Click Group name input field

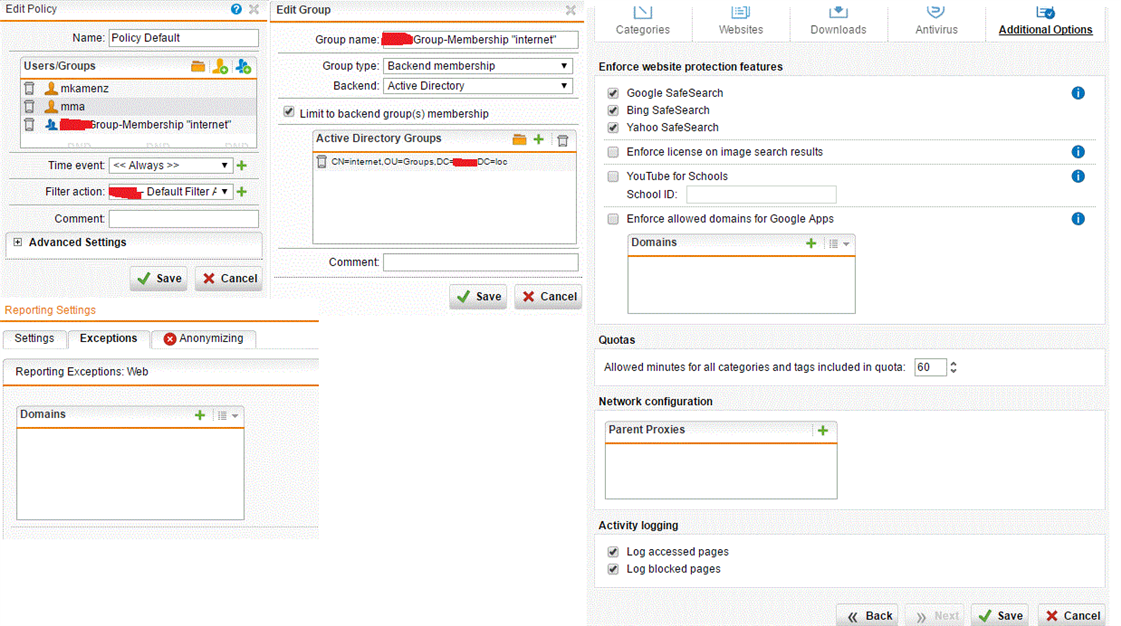tap(480, 39)
